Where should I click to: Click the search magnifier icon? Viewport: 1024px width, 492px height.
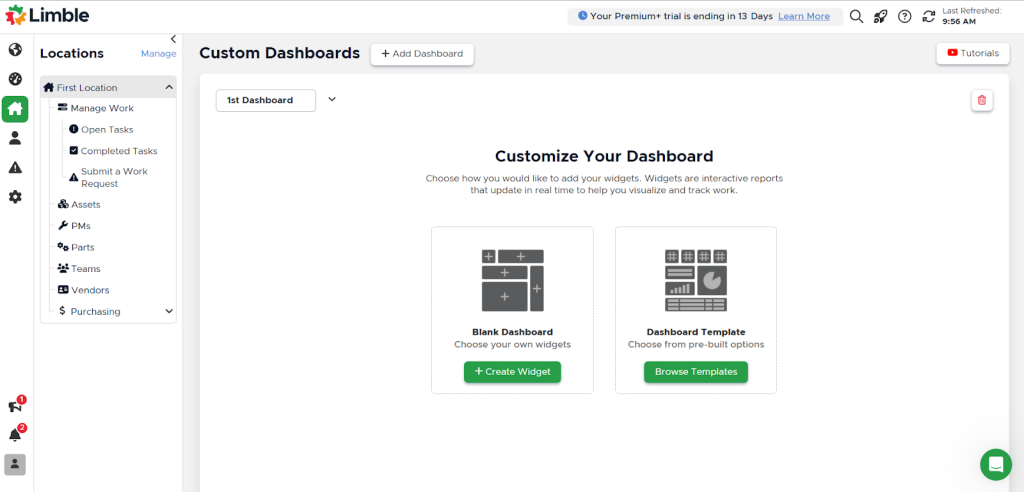856,16
